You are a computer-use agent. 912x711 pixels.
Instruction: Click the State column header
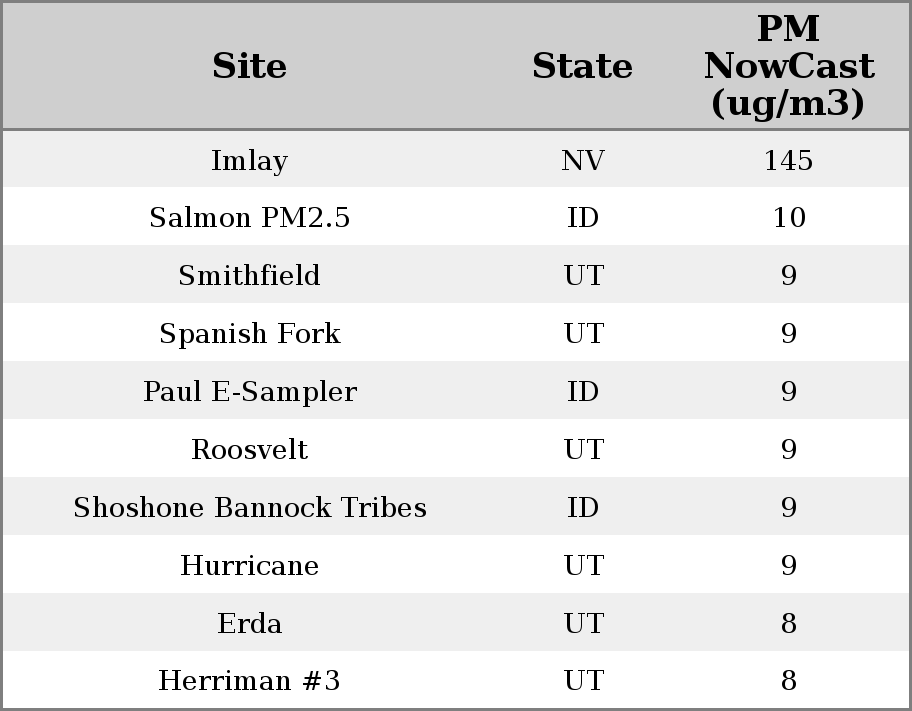coord(582,67)
